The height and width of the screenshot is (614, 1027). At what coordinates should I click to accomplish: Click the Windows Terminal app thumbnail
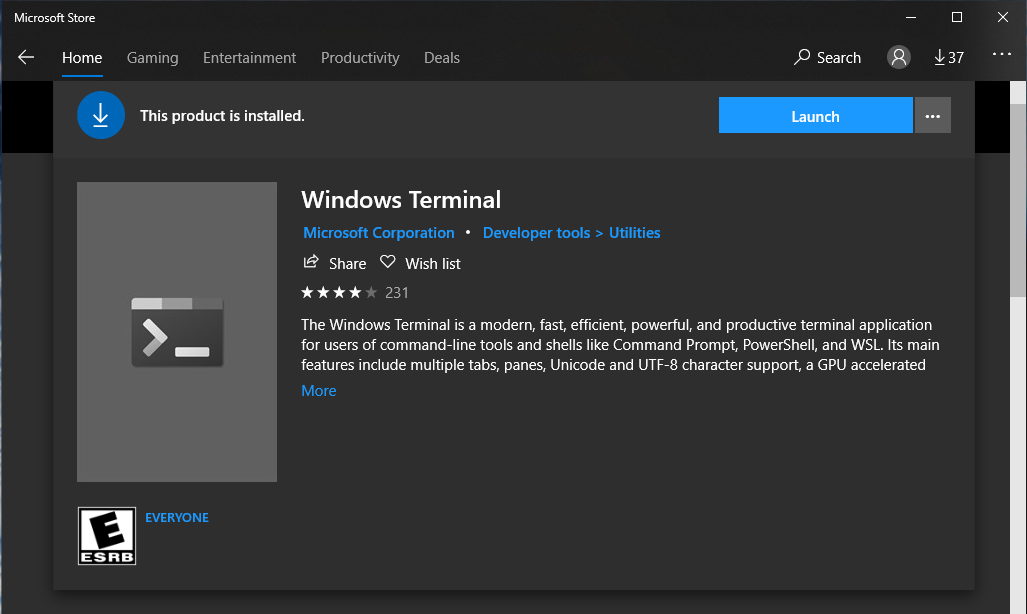(177, 331)
